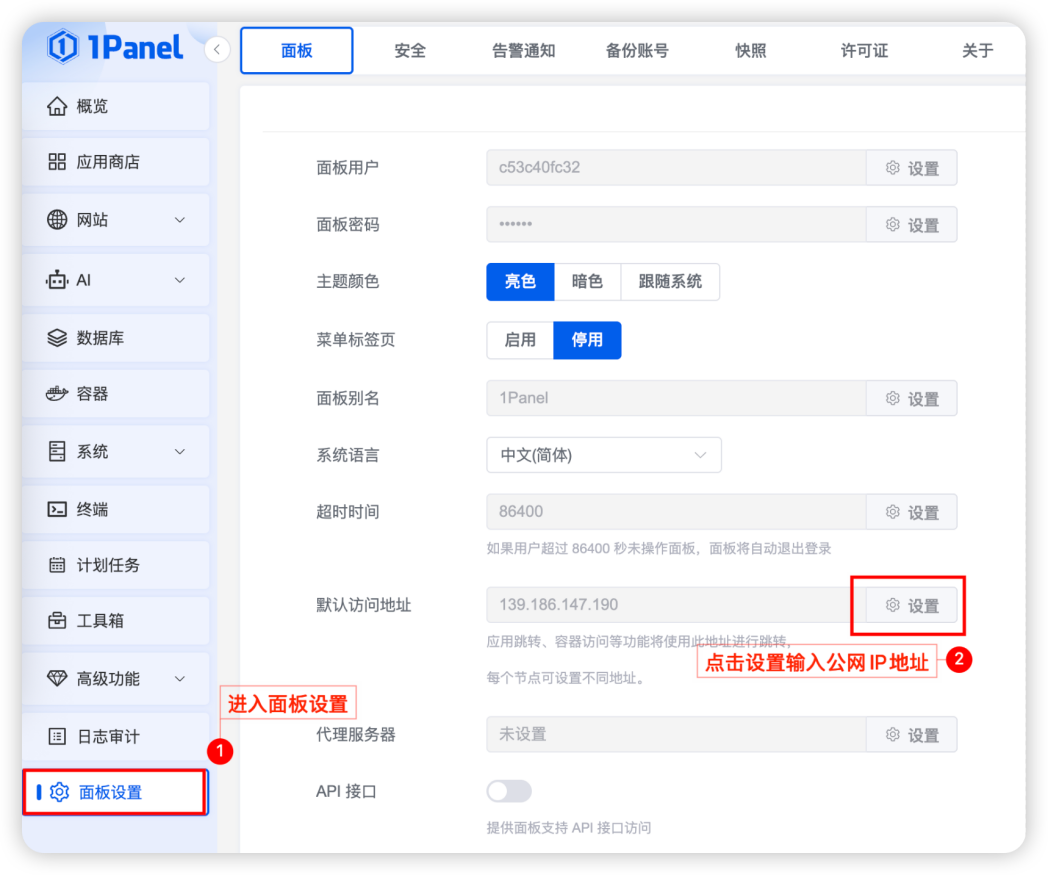Click the 终端 terminal icon

tap(57, 509)
